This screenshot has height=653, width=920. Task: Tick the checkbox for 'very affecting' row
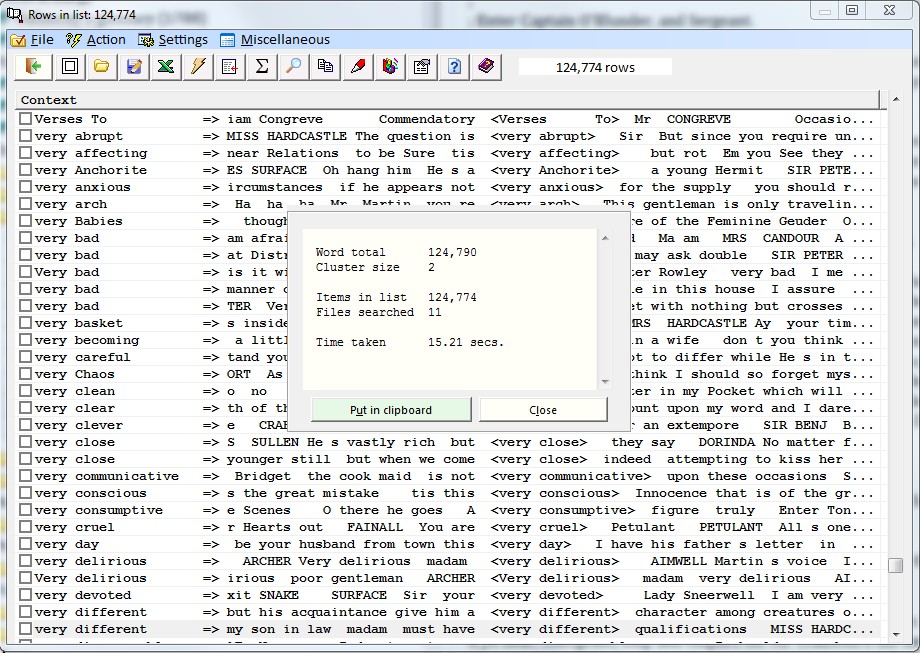(26, 153)
